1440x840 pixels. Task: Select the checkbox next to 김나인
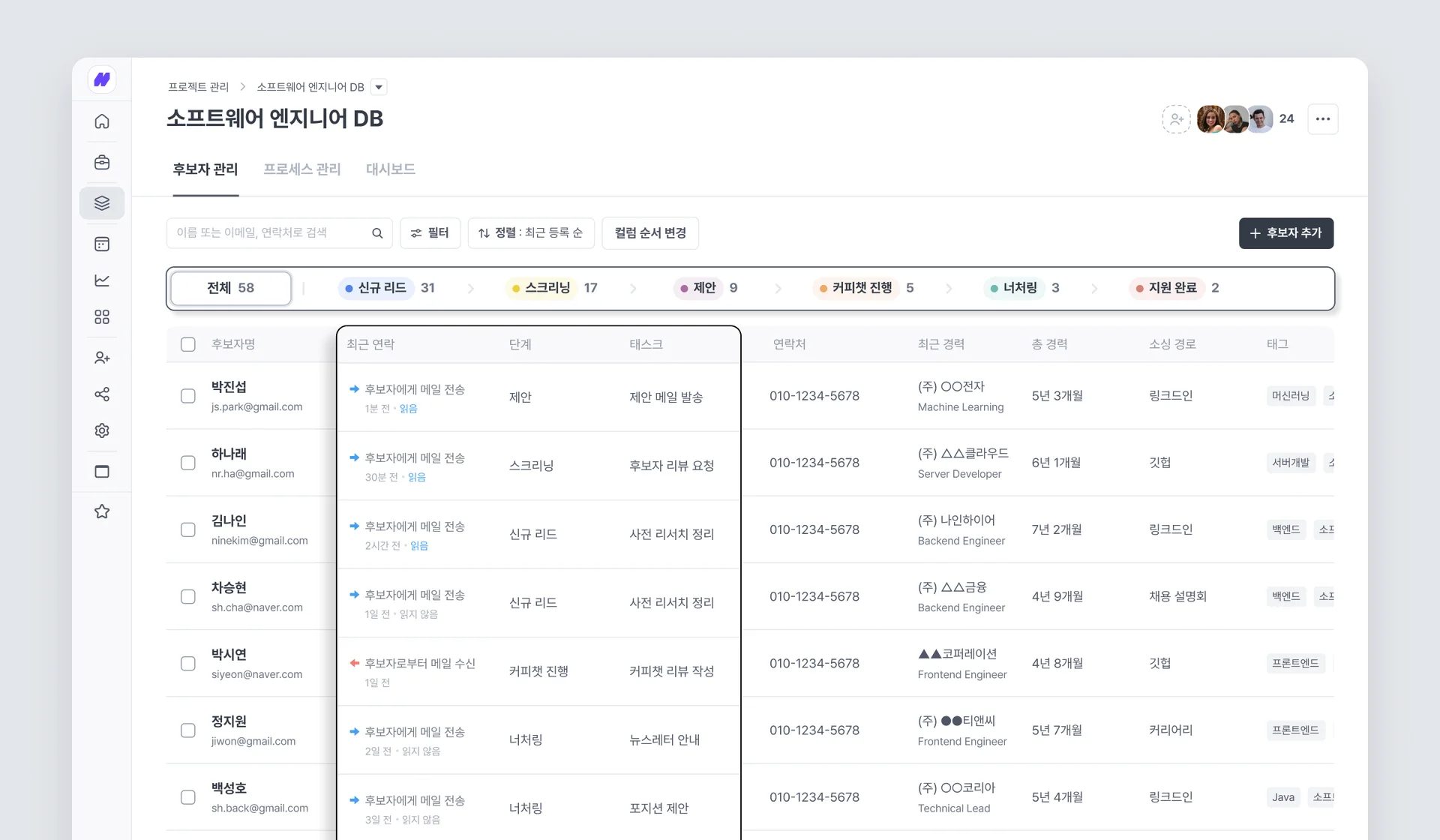(x=188, y=529)
